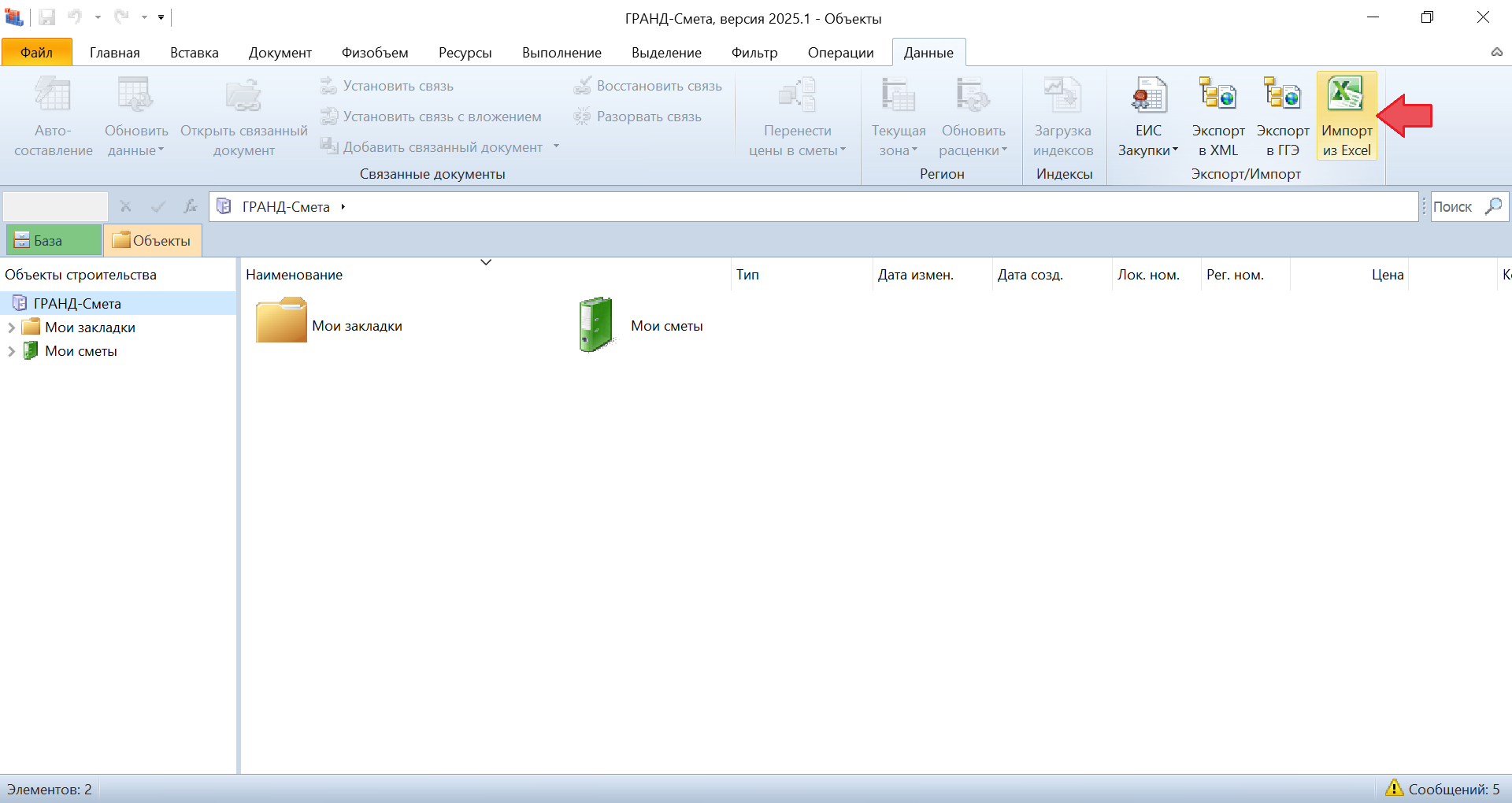Switch to the Выполнение ribbon tab
Screen dimensions: 1512x803
pos(561,53)
